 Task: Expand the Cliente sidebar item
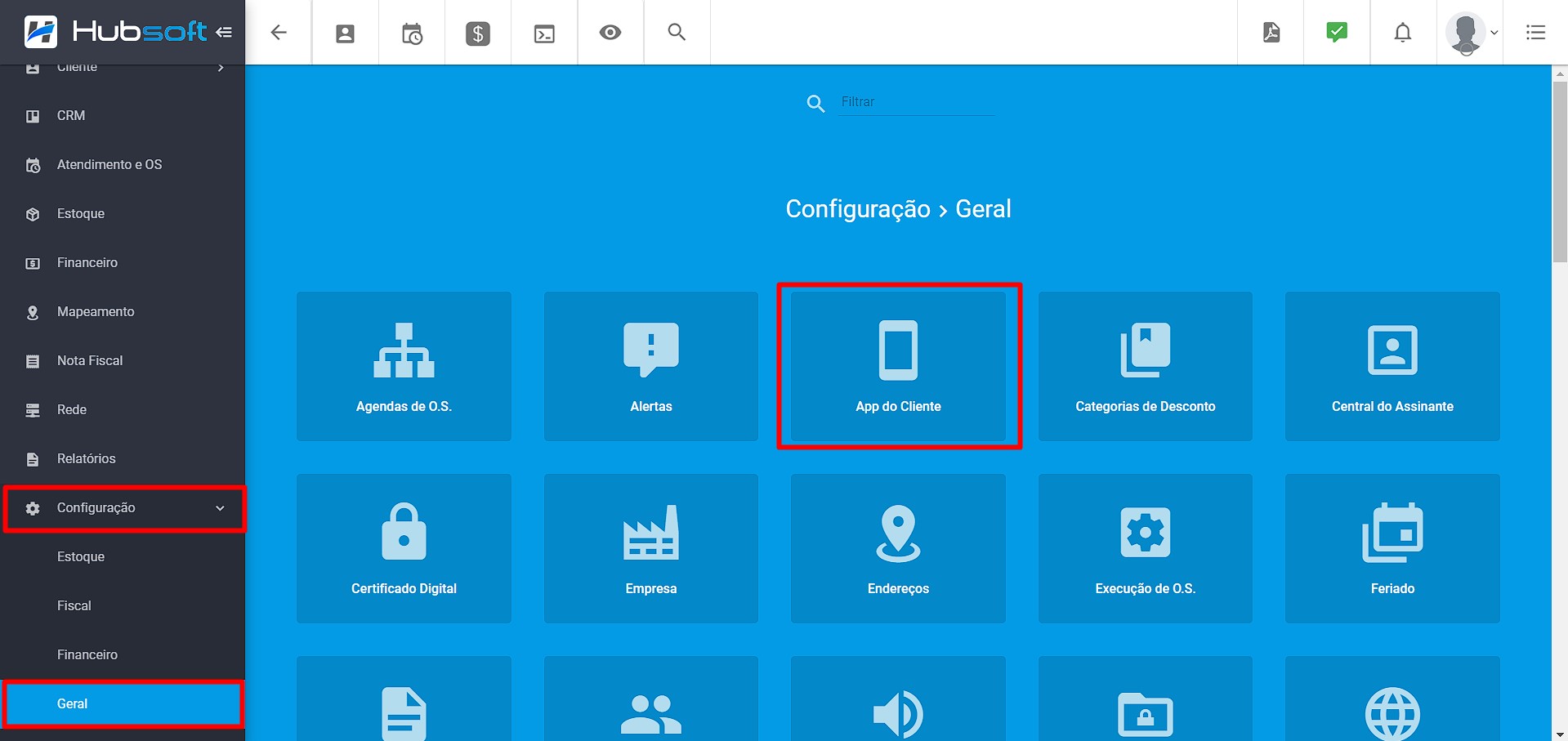click(x=123, y=67)
